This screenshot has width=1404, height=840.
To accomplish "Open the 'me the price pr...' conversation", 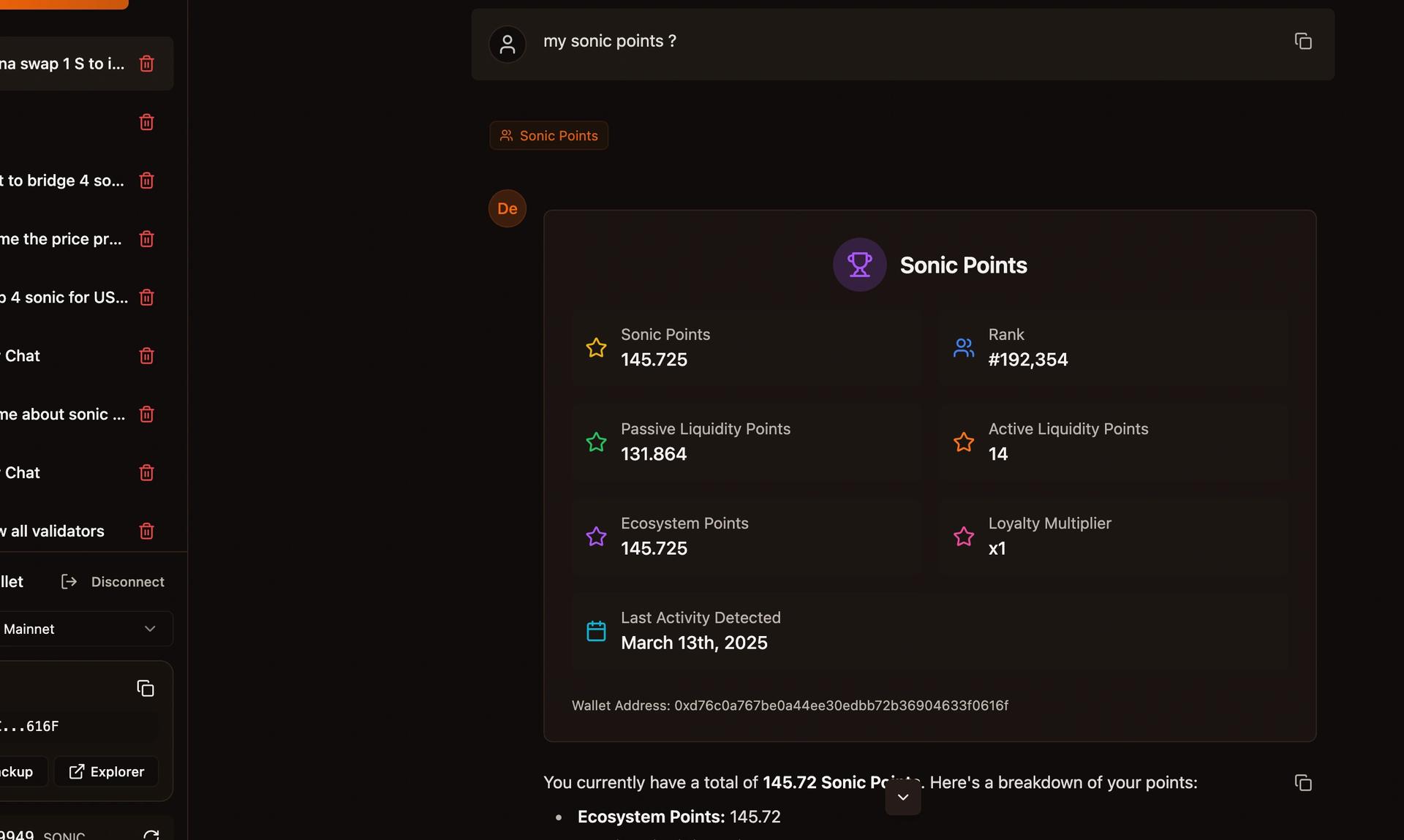I will pyautogui.click(x=62, y=239).
